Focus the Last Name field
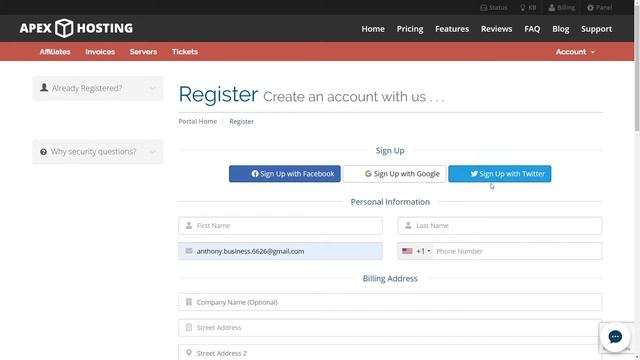 500,226
